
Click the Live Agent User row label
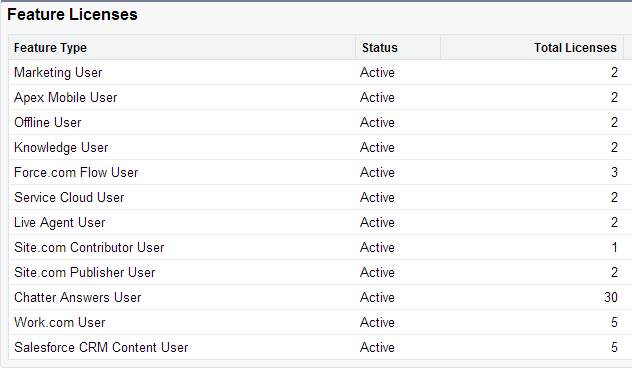(x=60, y=222)
